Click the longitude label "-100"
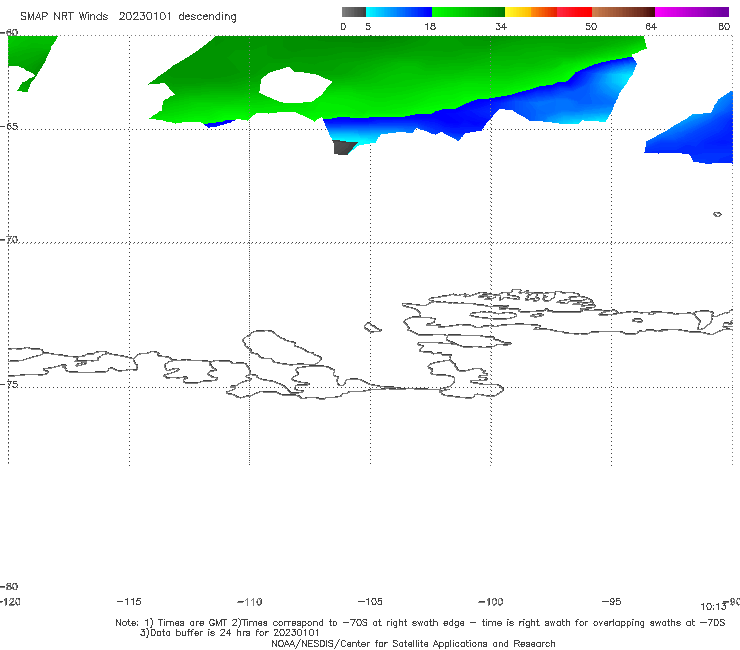740x650 pixels. (x=491, y=601)
